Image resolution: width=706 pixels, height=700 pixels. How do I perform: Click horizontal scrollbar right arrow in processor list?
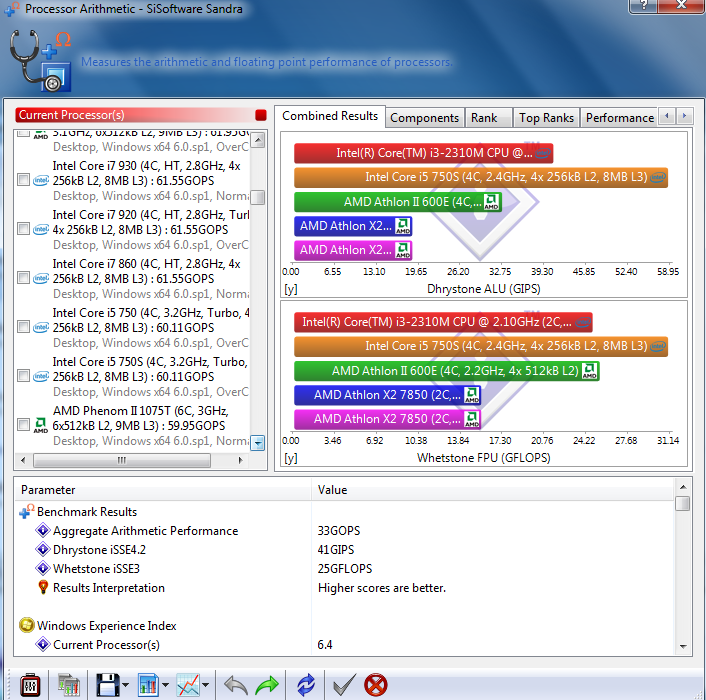pyautogui.click(x=240, y=460)
